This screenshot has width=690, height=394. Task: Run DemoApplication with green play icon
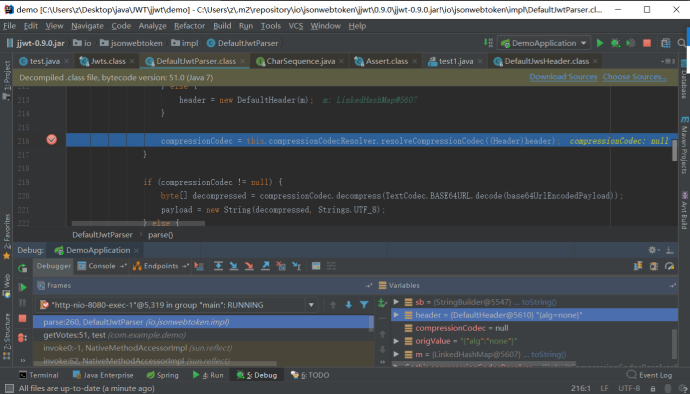click(x=600, y=43)
